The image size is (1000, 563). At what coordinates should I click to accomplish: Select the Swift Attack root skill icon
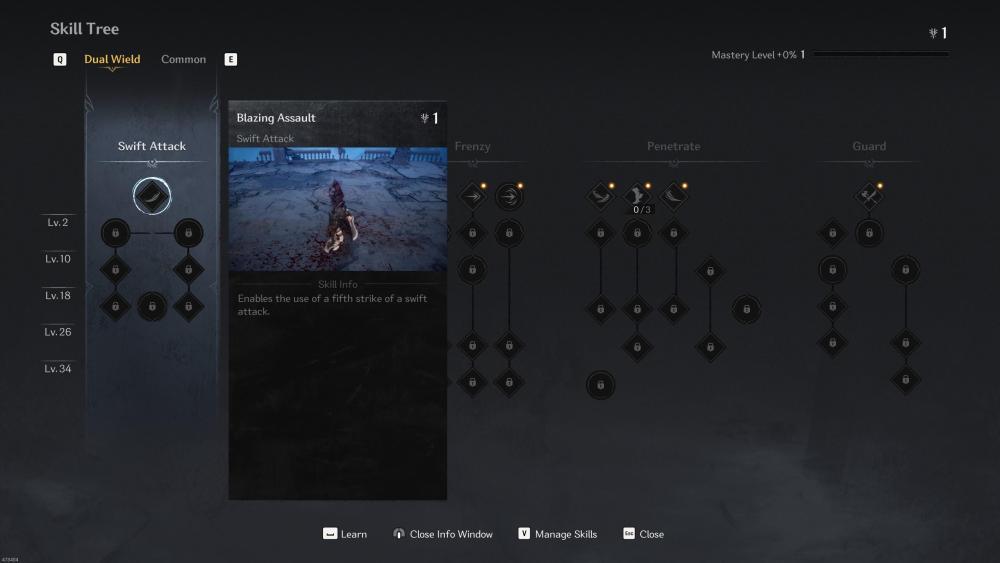[x=152, y=196]
